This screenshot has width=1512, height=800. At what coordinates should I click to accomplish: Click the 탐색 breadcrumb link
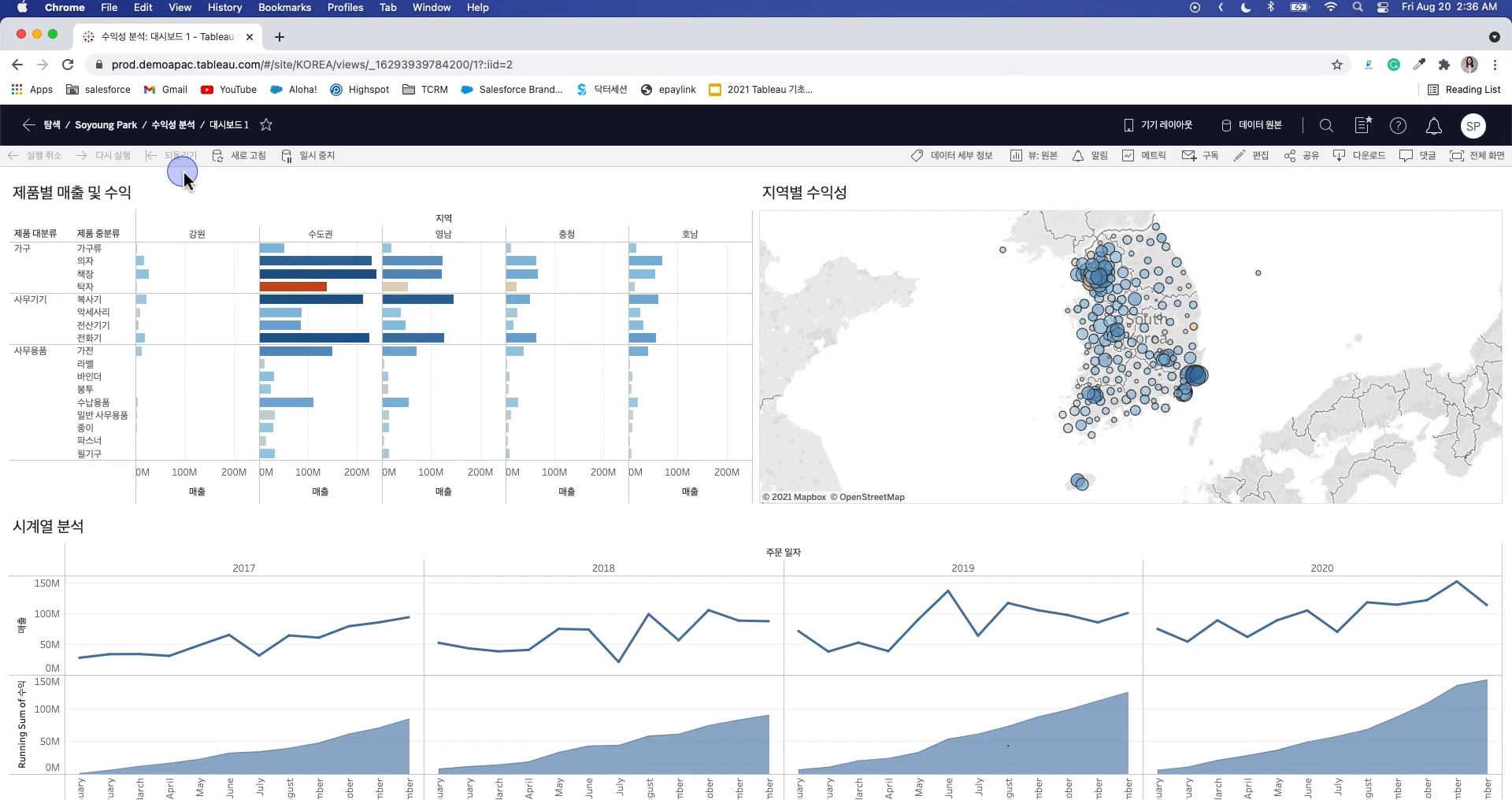pyautogui.click(x=52, y=125)
